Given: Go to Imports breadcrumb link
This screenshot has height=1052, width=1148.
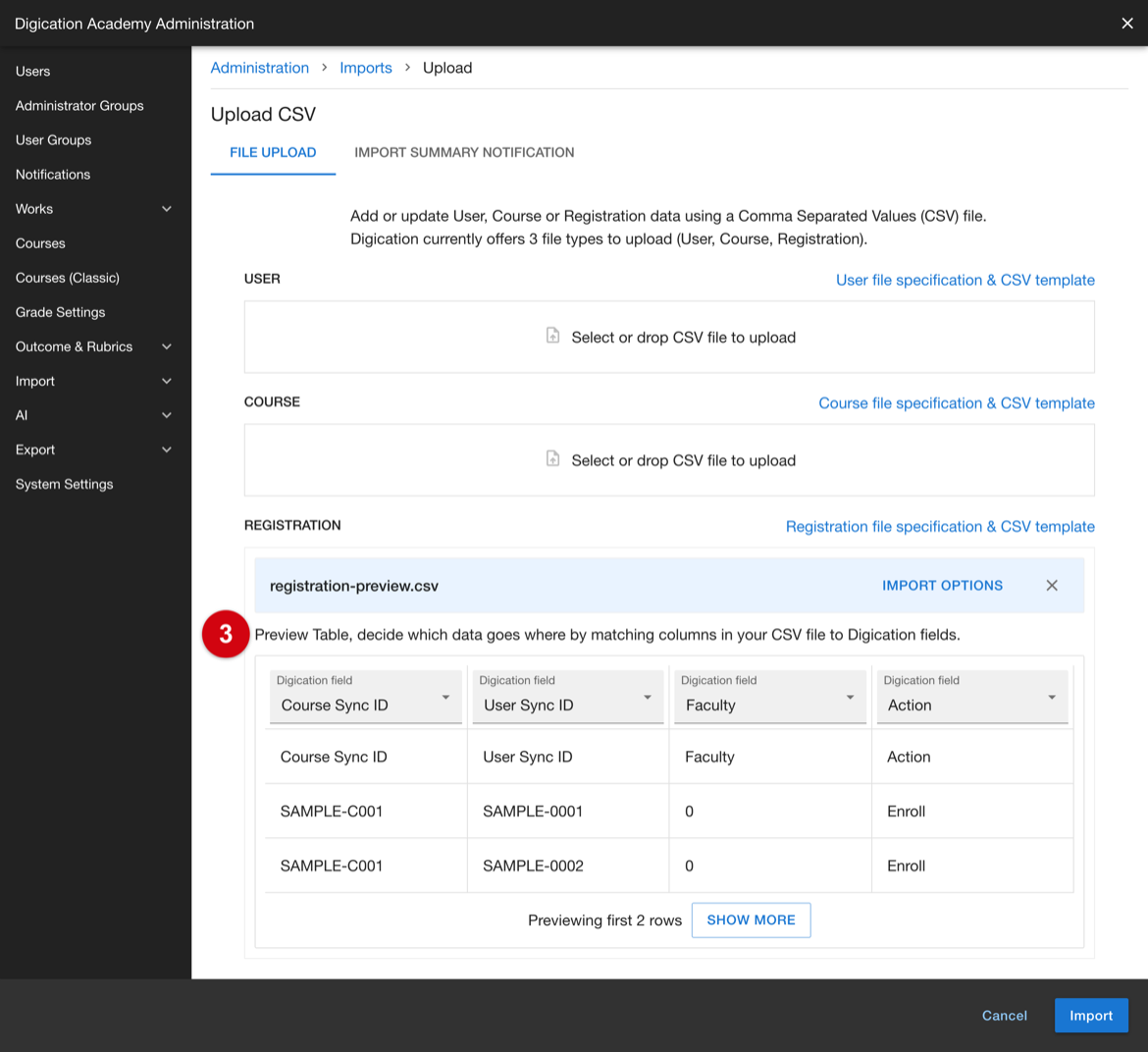Looking at the screenshot, I should click(366, 68).
